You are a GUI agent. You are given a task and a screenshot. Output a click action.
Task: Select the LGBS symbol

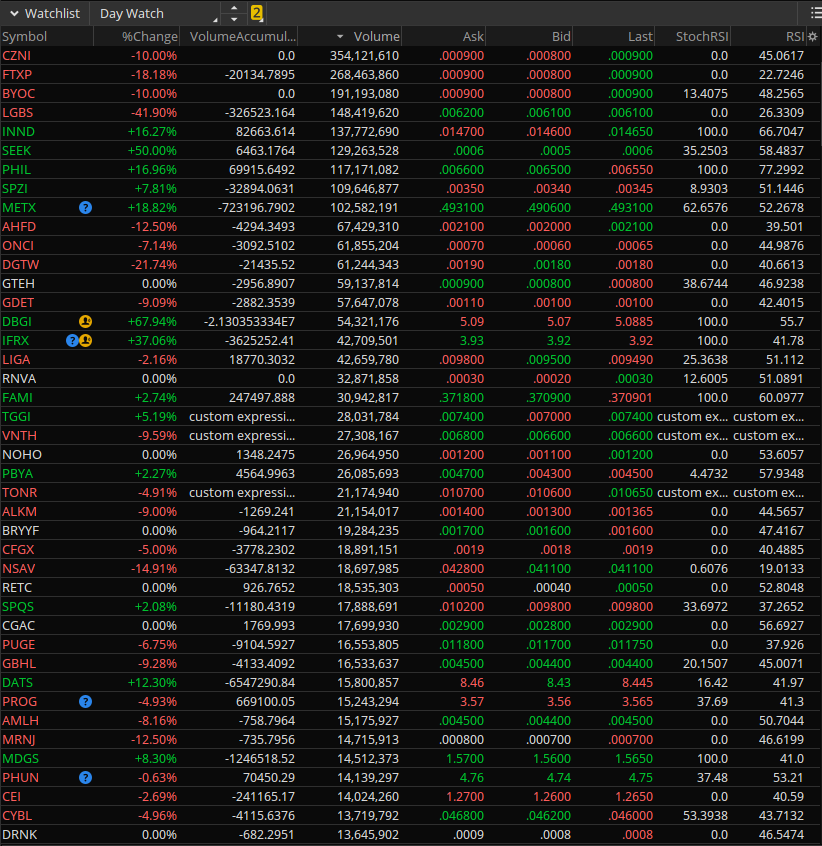(x=17, y=113)
